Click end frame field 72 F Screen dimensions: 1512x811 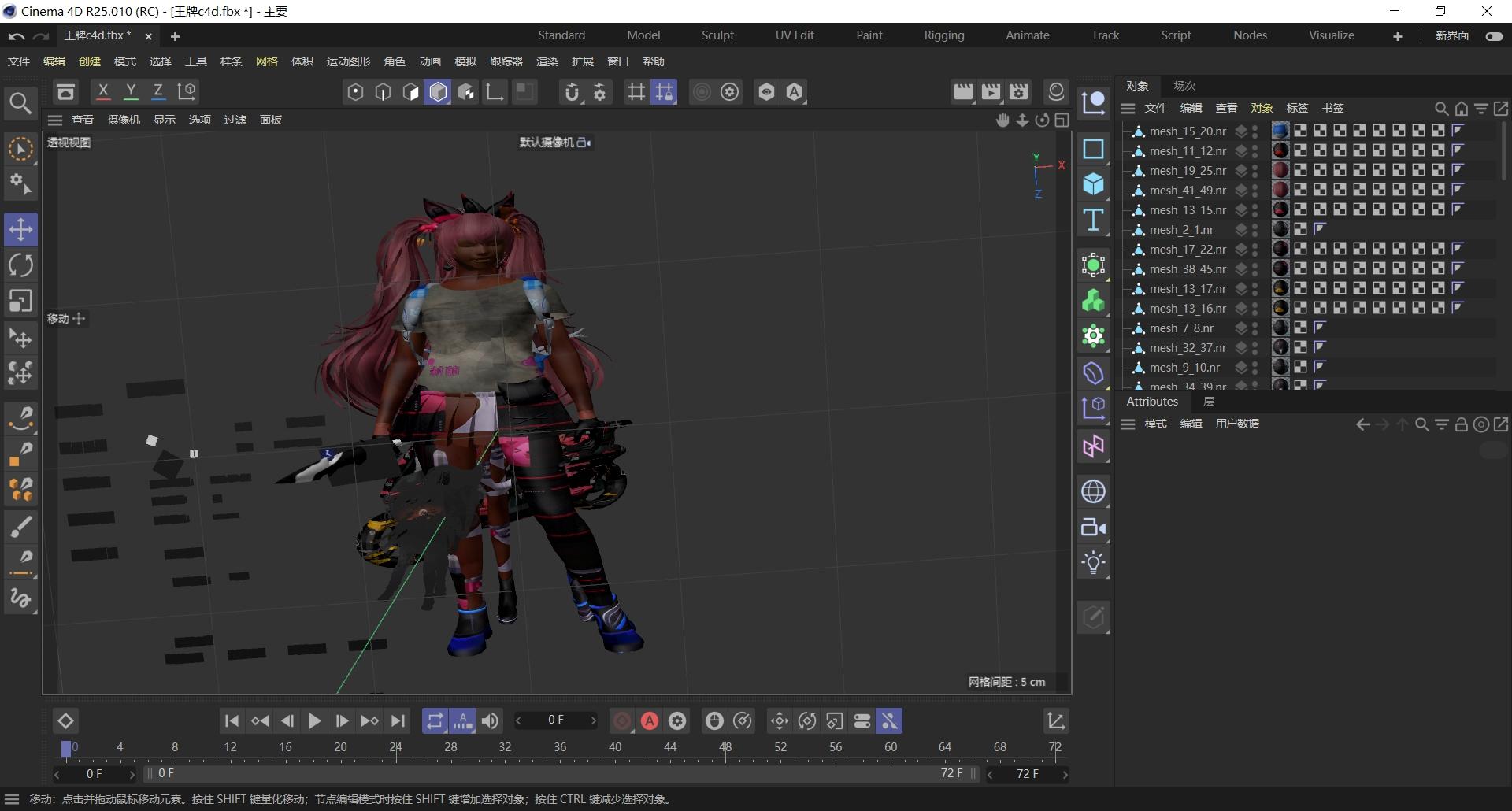1027,774
